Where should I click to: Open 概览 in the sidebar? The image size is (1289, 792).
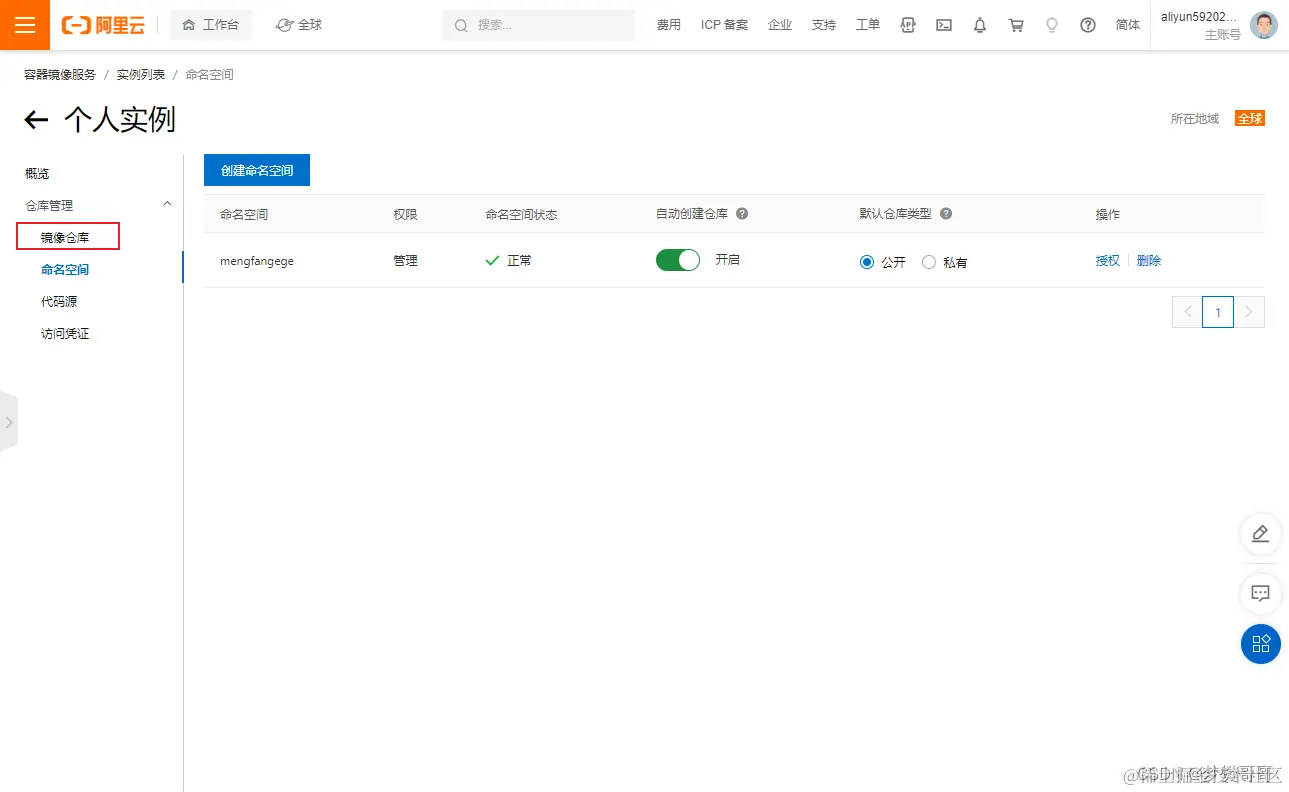point(37,173)
